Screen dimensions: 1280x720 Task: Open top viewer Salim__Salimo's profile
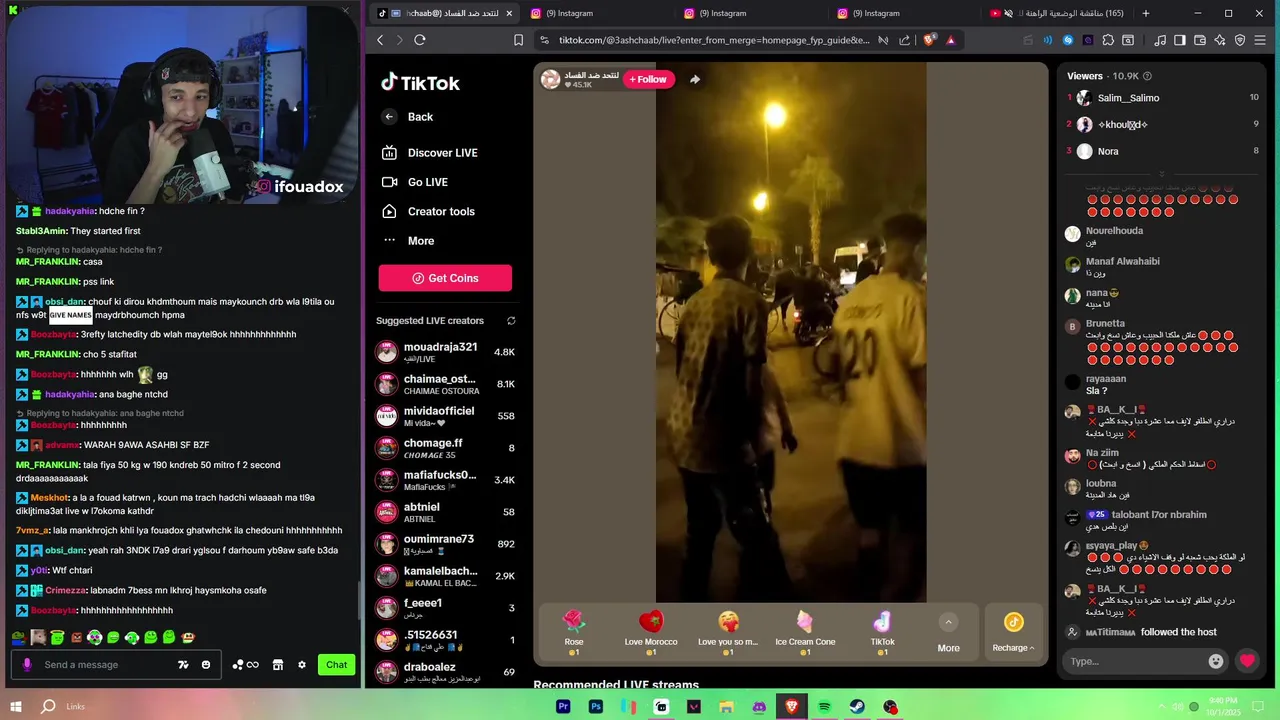pyautogui.click(x=1128, y=98)
